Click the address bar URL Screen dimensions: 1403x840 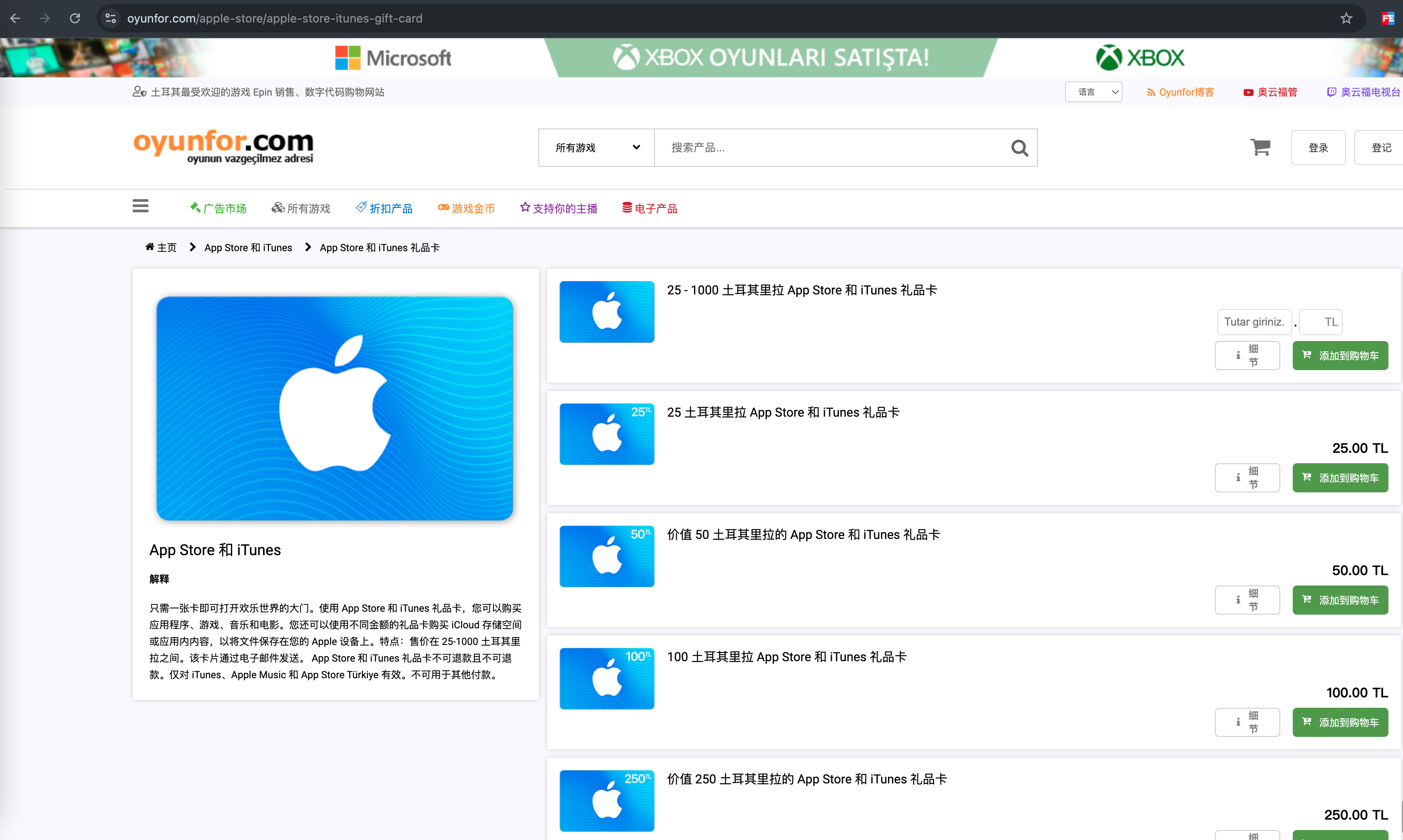click(275, 18)
